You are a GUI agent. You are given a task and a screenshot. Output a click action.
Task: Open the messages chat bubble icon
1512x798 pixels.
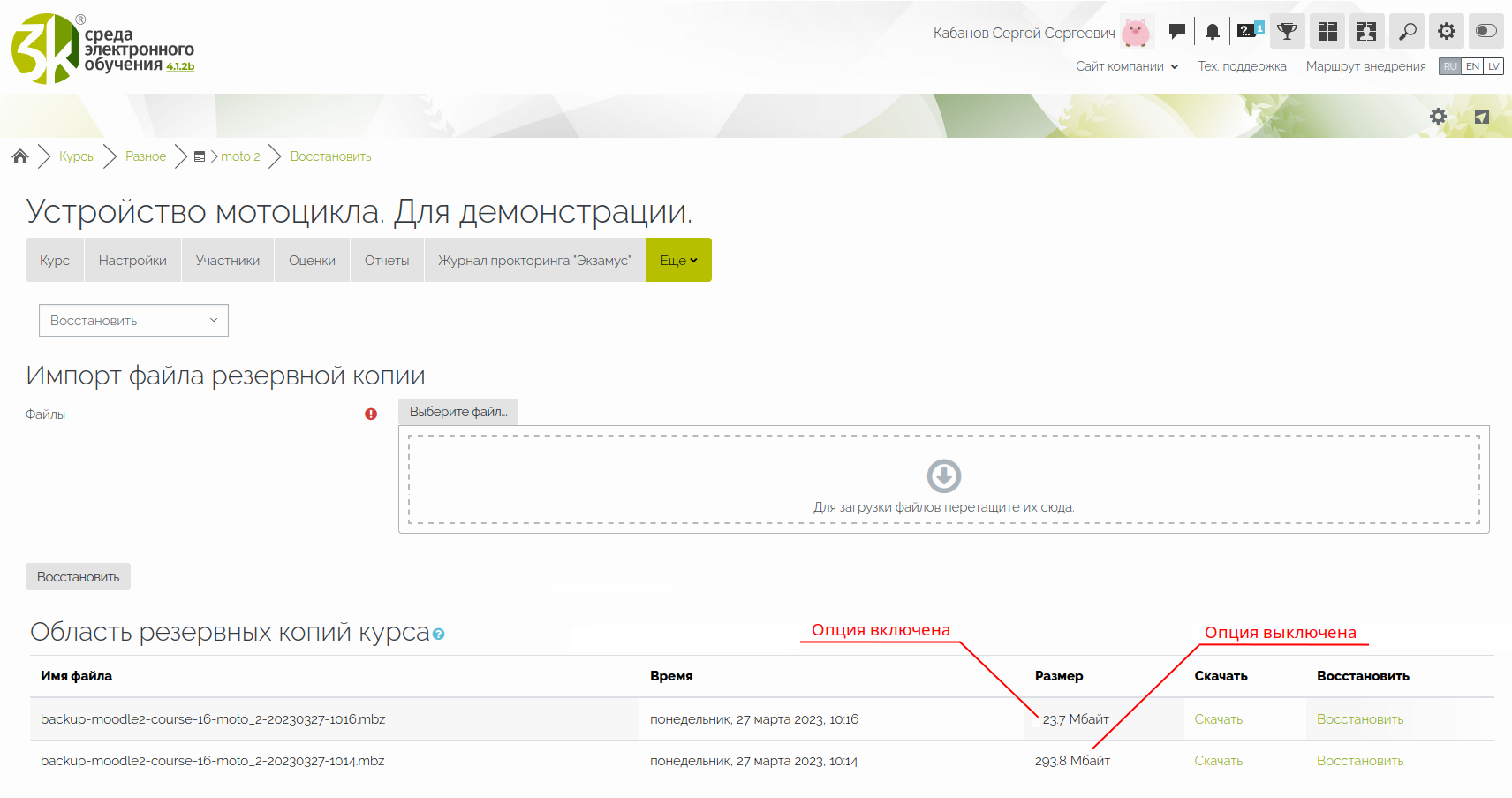click(x=1176, y=32)
